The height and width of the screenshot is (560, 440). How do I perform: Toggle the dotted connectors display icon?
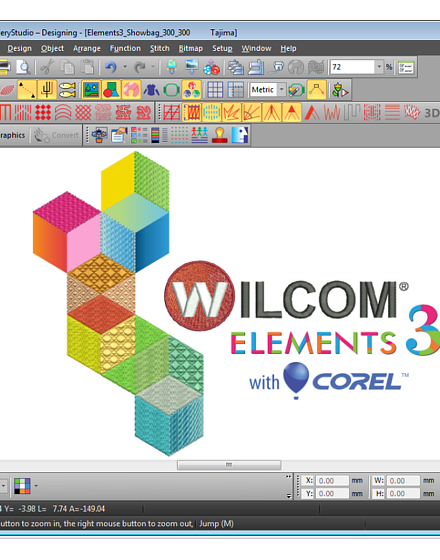(27, 89)
